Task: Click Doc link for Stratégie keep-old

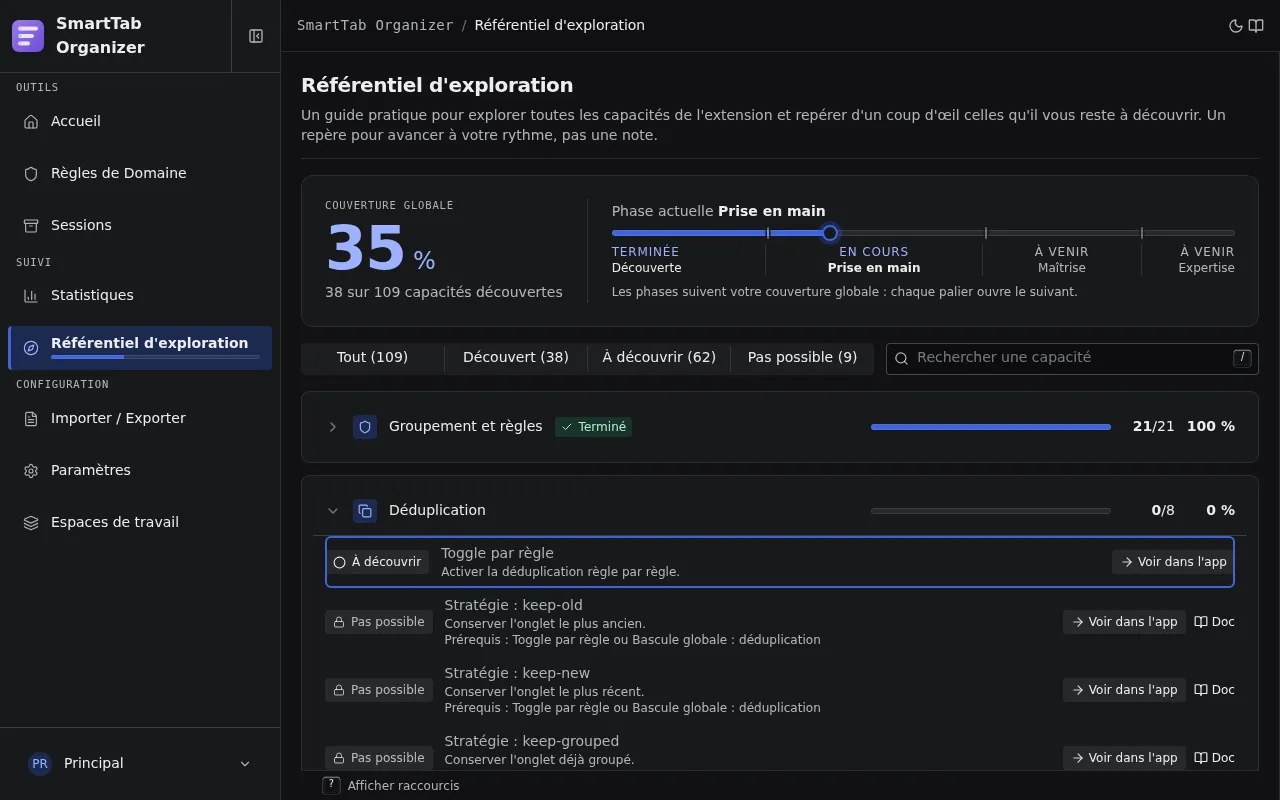Action: [x=1214, y=622]
